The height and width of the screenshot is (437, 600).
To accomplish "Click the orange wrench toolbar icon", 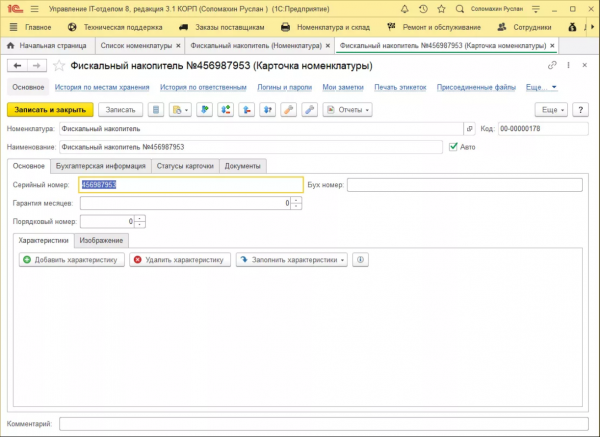I will (289, 110).
